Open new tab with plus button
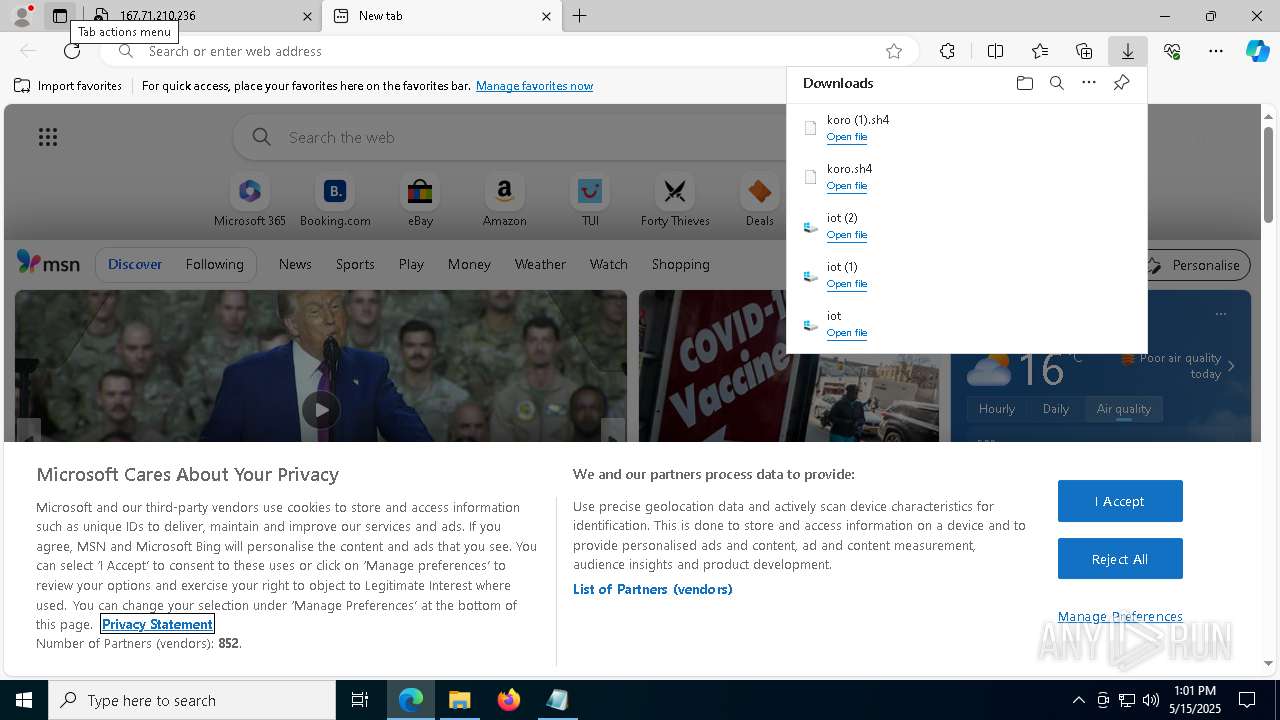 pyautogui.click(x=580, y=16)
